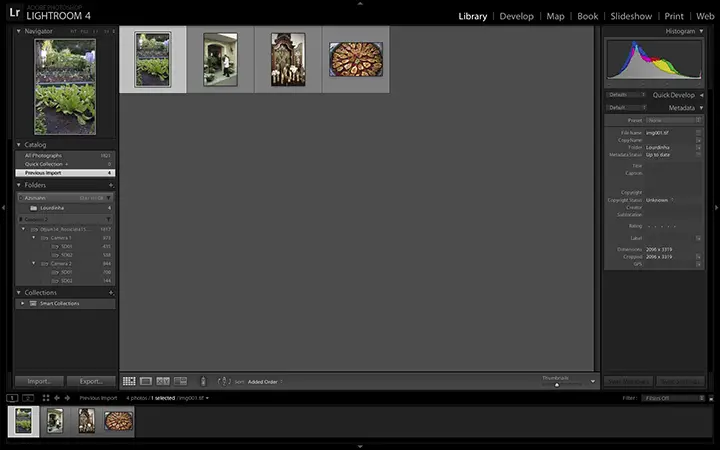Viewport: 720px width, 450px height.
Task: Collapse the Camera 1 folder
Action: click(34, 238)
